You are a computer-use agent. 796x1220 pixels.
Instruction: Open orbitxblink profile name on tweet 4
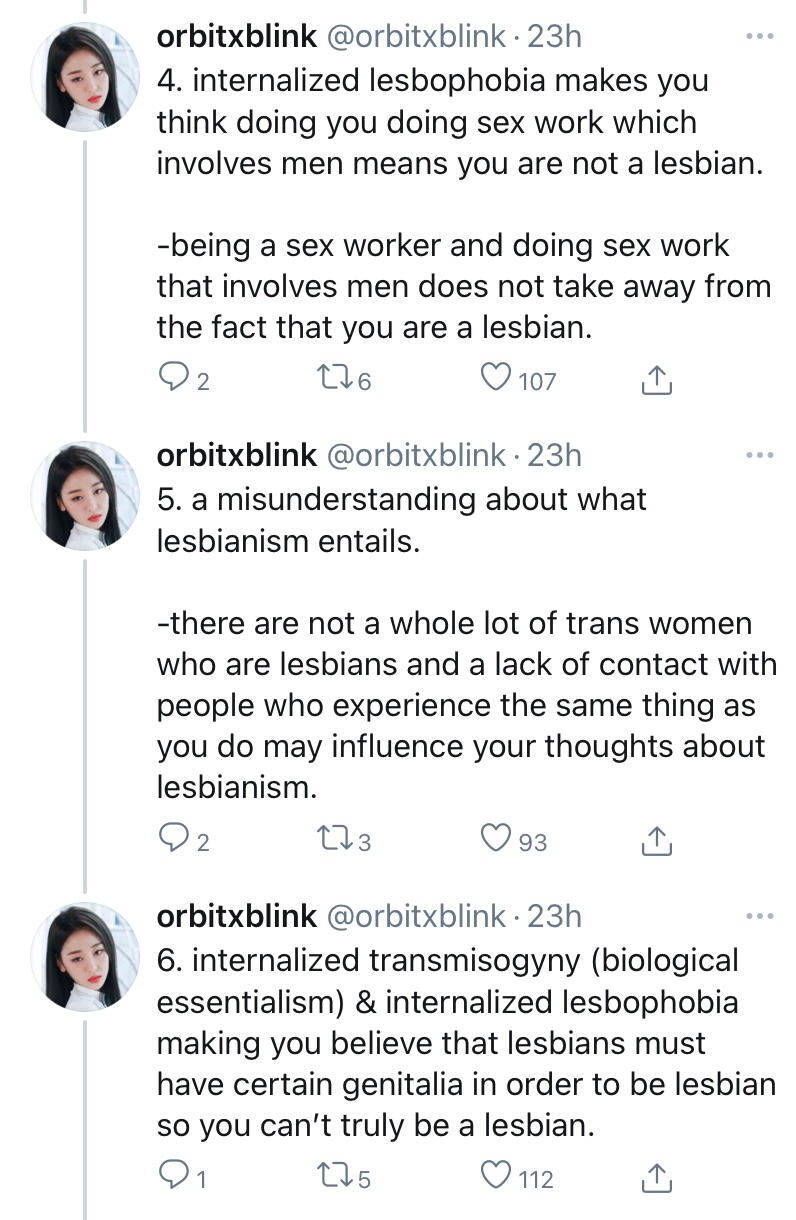(x=236, y=37)
